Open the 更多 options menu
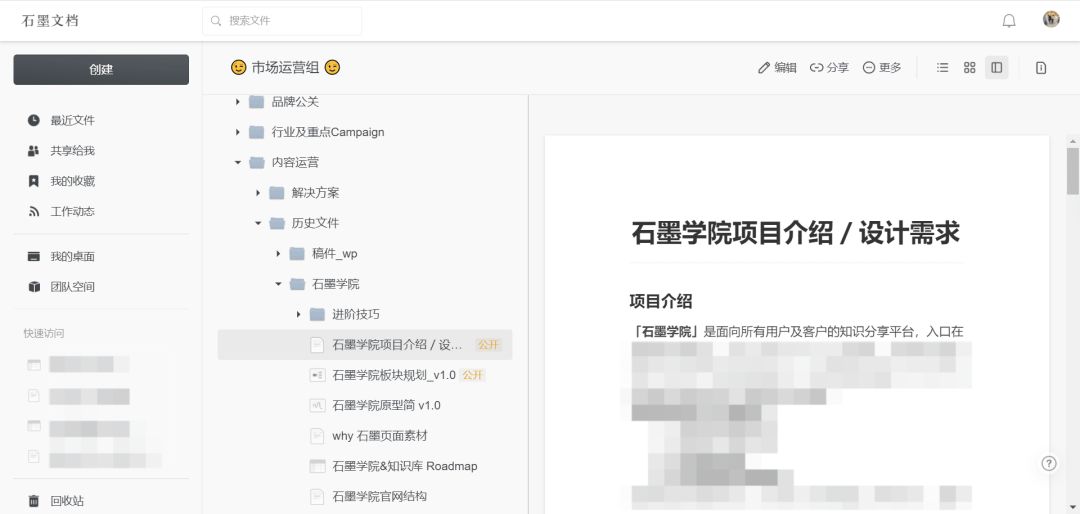The width and height of the screenshot is (1080, 514). [x=882, y=68]
